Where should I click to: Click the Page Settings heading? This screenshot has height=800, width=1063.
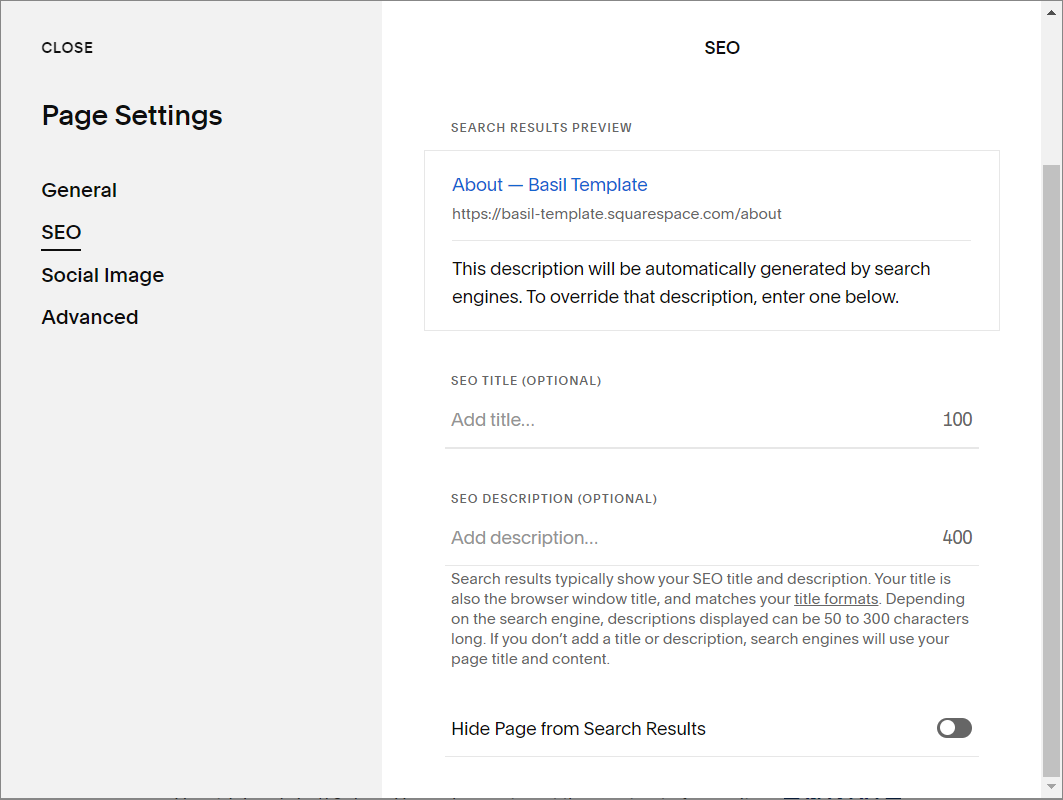click(132, 116)
